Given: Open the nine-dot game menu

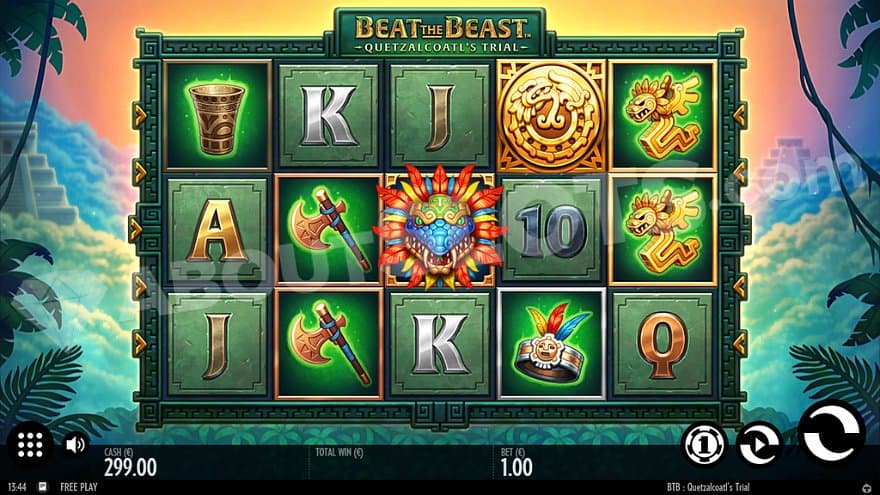Looking at the screenshot, I should (30, 444).
